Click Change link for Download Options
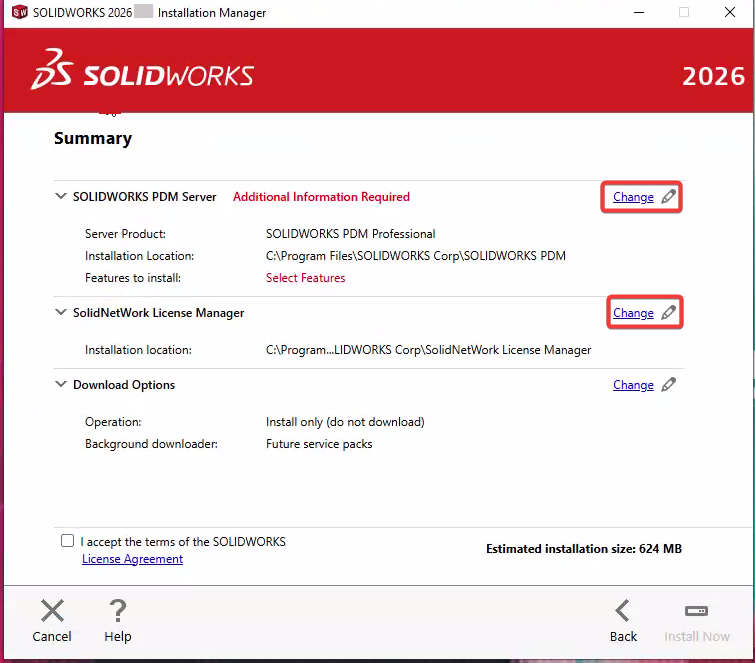 pyautogui.click(x=633, y=385)
